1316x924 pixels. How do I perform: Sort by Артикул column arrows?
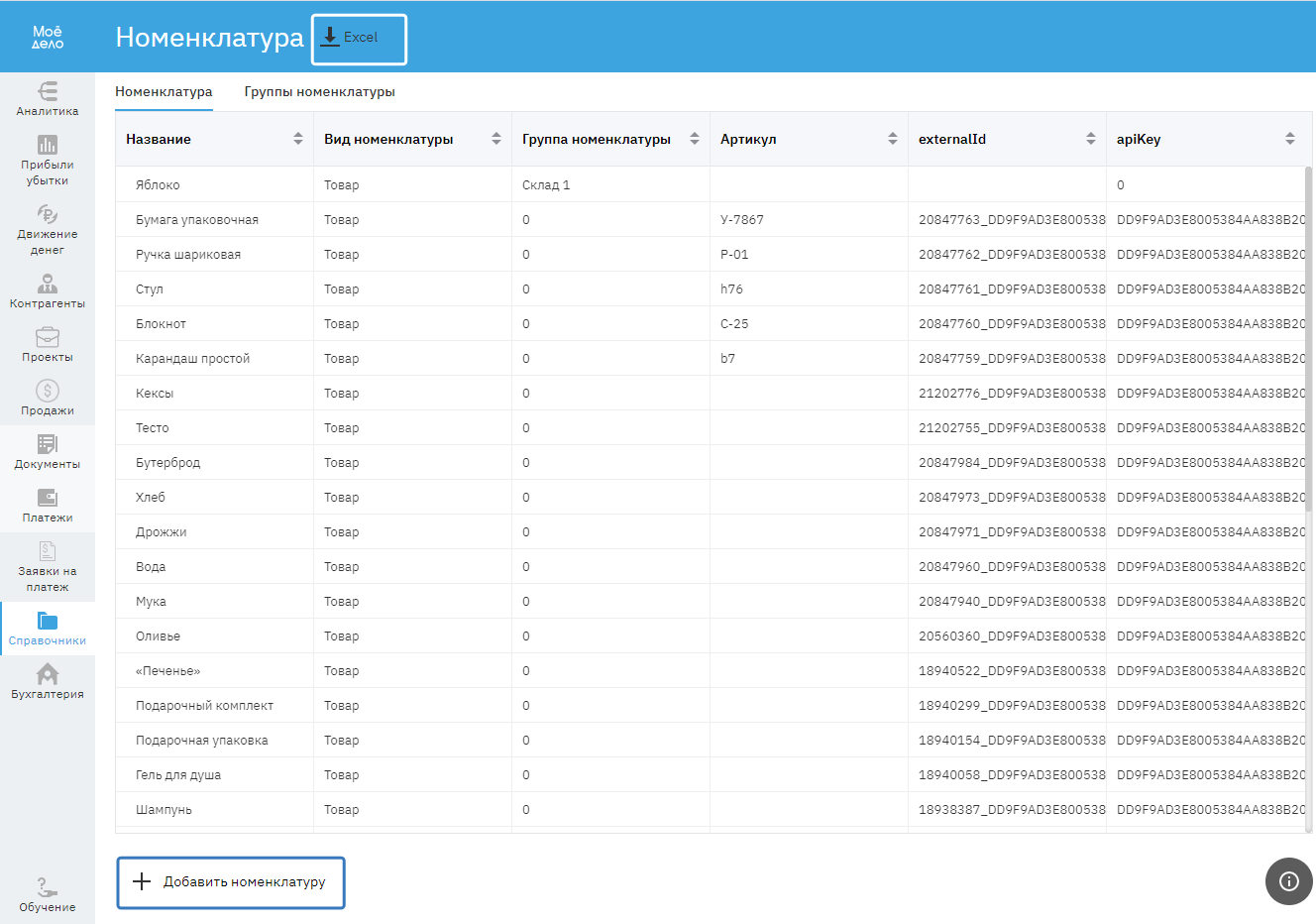tap(893, 139)
